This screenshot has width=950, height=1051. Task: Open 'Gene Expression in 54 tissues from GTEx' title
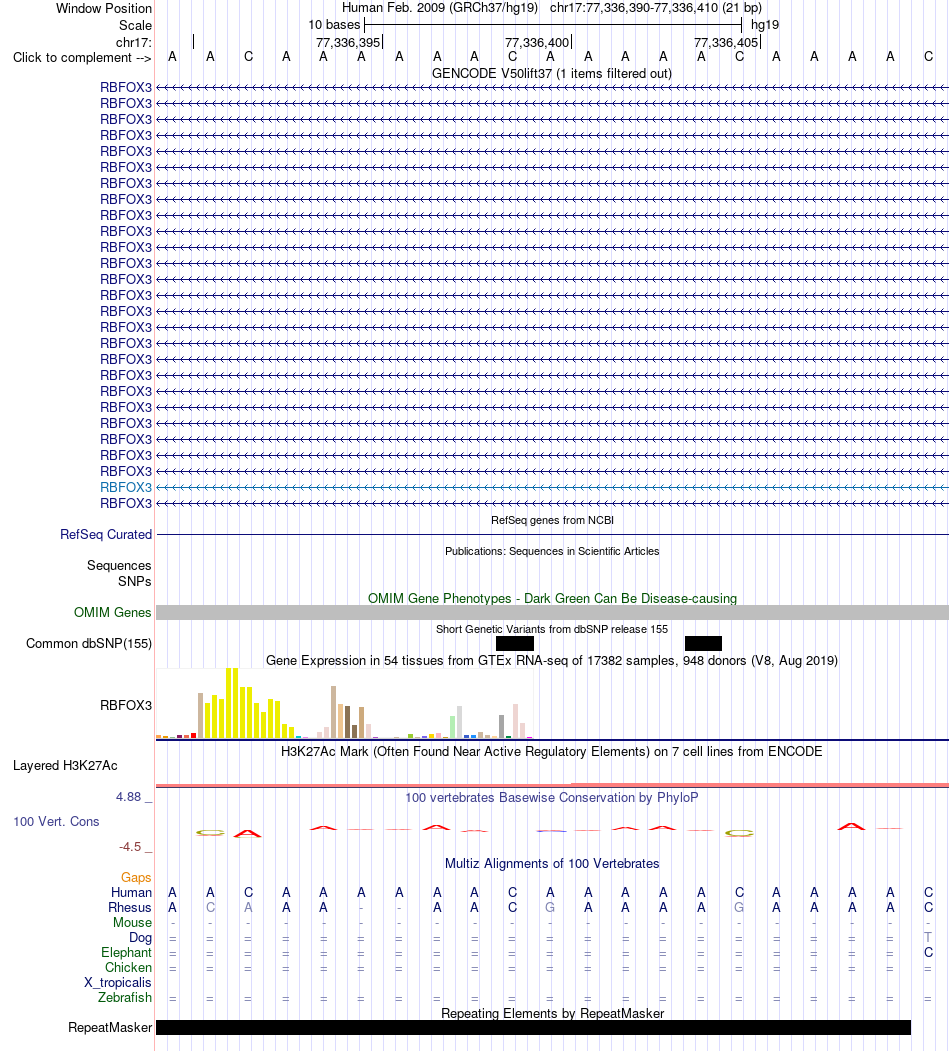(552, 660)
